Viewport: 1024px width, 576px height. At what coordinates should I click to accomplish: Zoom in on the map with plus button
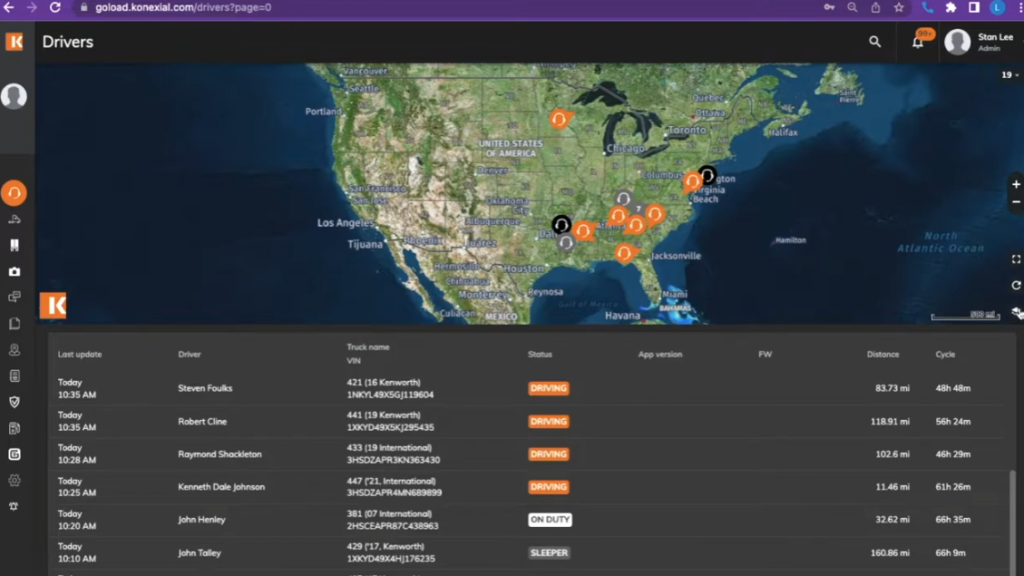(1016, 184)
